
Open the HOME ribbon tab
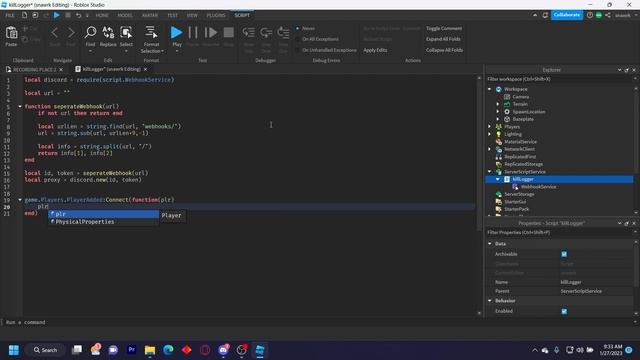coord(102,15)
